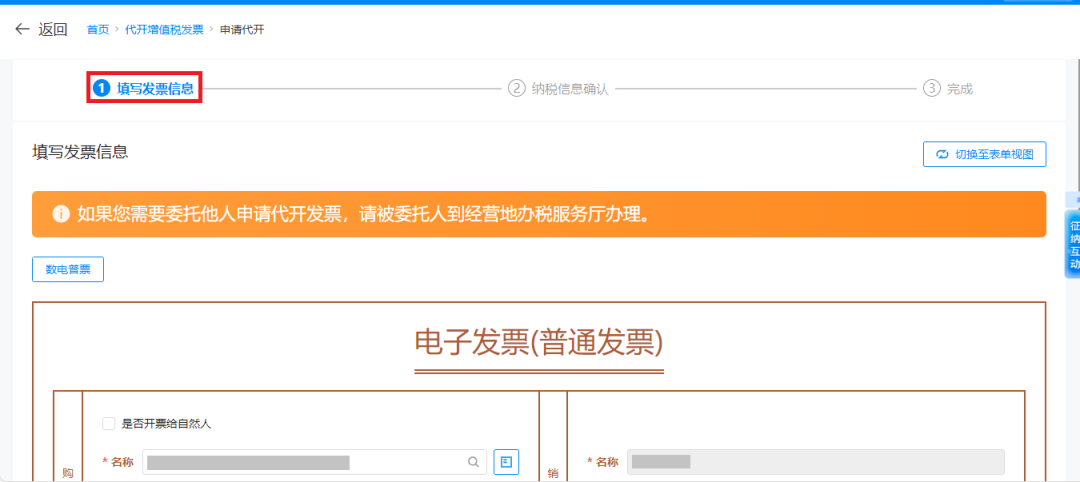Click the back arrow icon
This screenshot has width=1080, height=482.
(x=23, y=29)
